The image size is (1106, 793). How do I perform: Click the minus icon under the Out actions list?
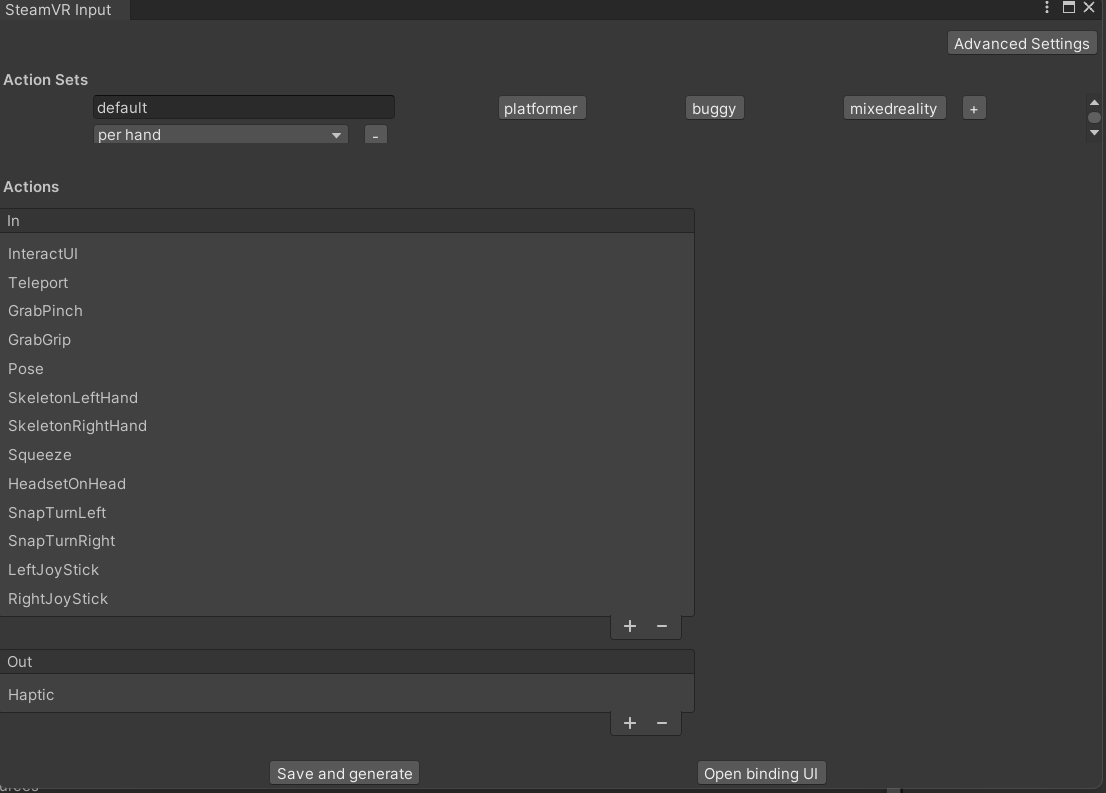pos(662,722)
